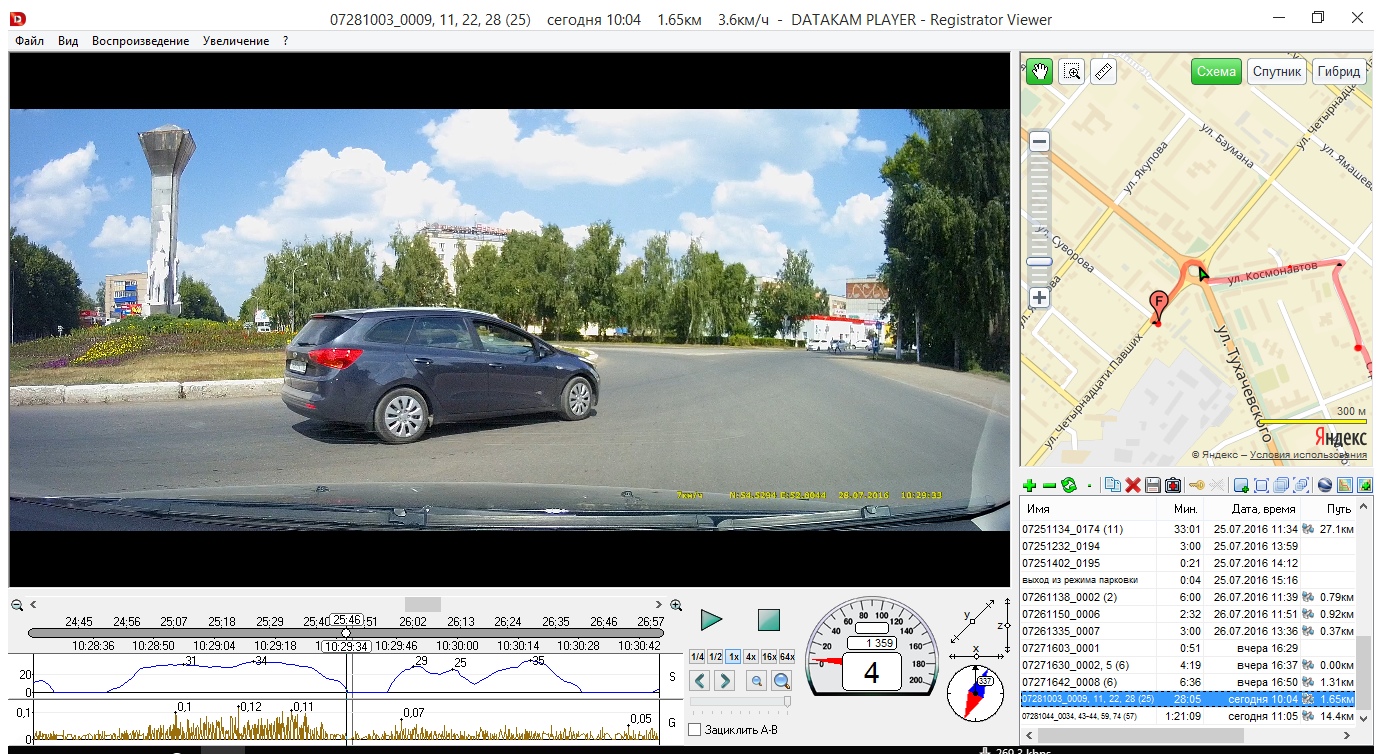Enable the Зациклить A-B checkbox
The width and height of the screenshot is (1382, 754).
pos(695,730)
